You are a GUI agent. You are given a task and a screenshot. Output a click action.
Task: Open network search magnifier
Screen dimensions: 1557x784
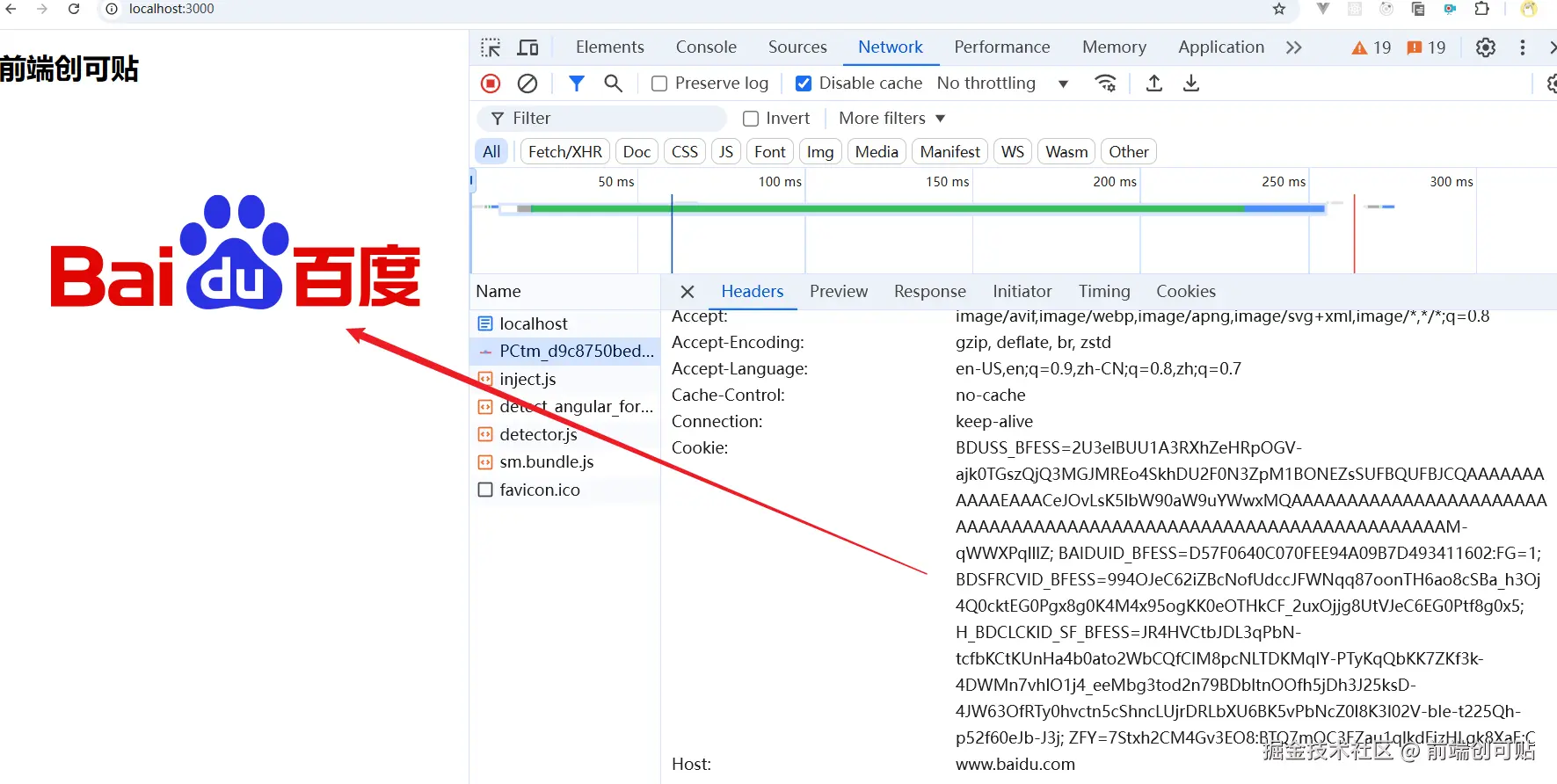[x=614, y=83]
